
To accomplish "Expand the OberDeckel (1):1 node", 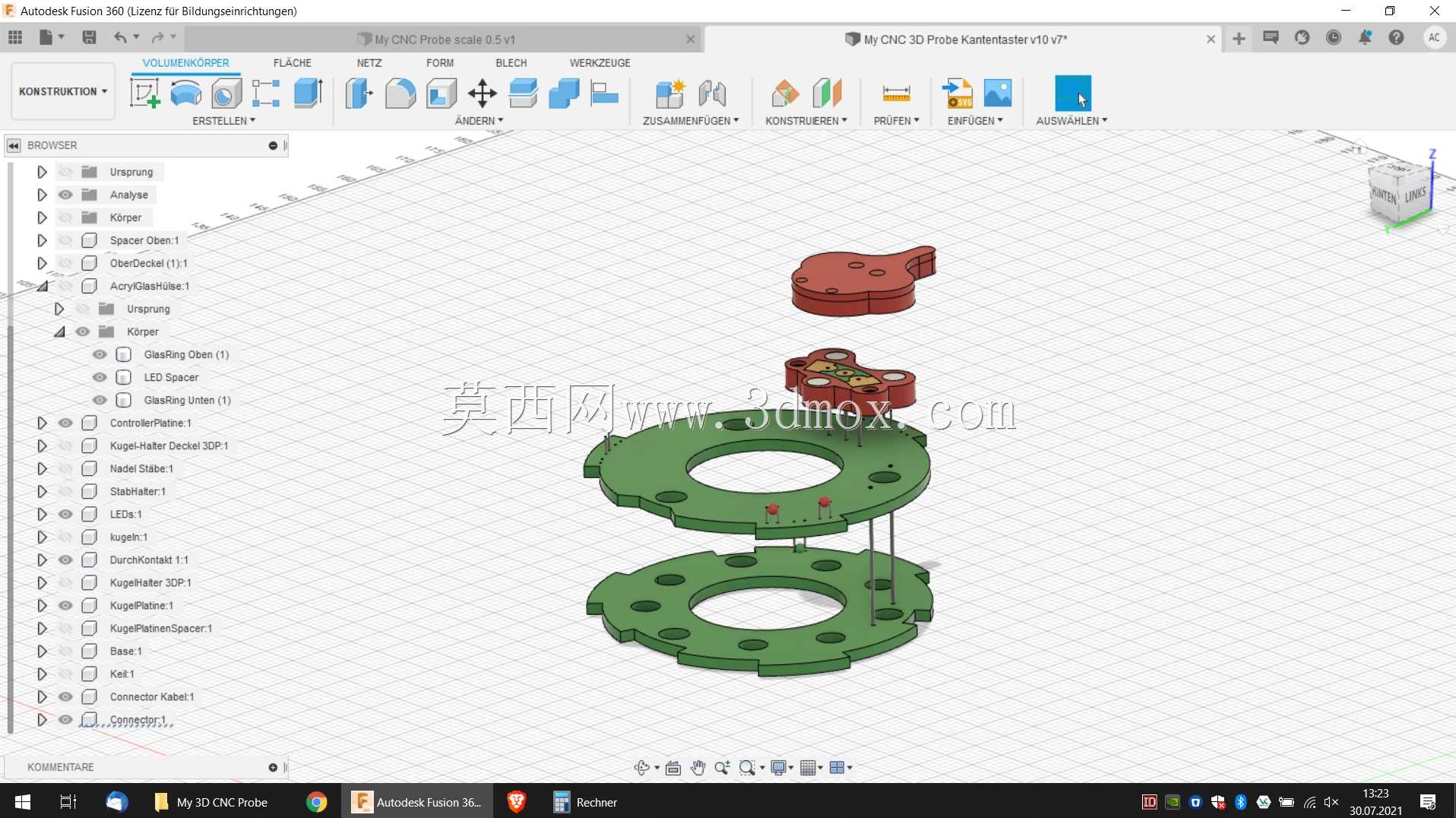I will (42, 263).
